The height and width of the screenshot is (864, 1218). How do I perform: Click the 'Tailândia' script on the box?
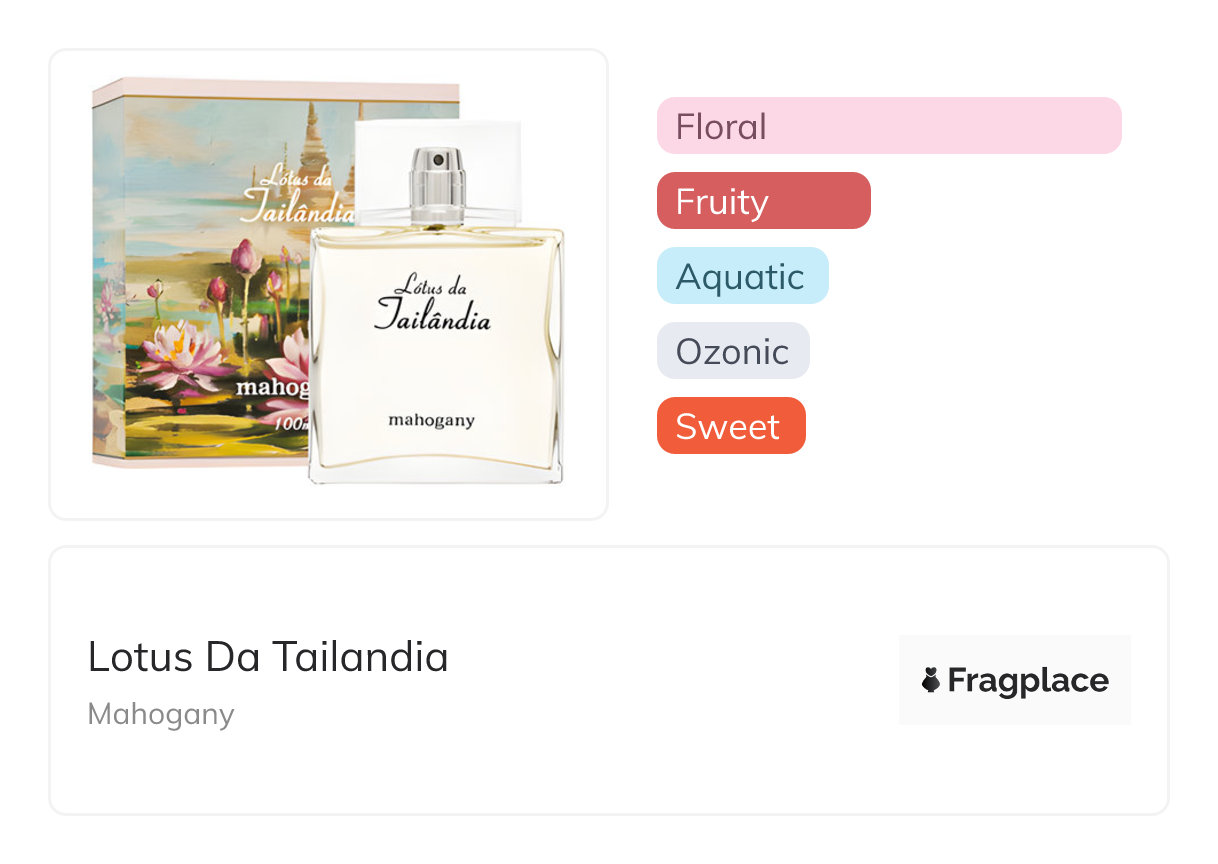297,211
